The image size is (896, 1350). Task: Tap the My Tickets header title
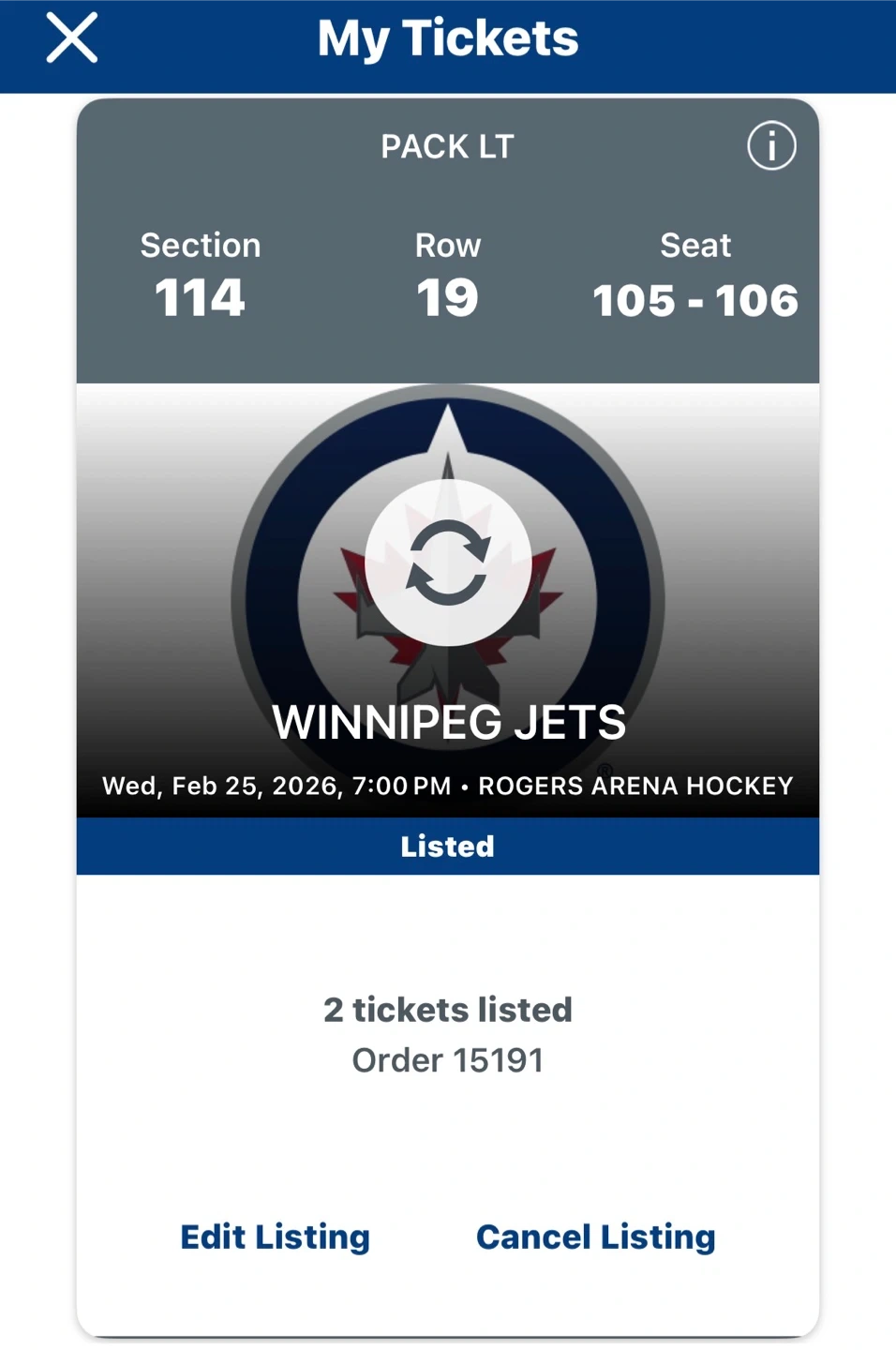[x=448, y=38]
